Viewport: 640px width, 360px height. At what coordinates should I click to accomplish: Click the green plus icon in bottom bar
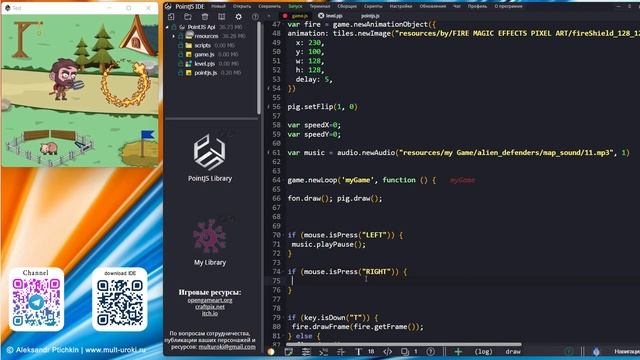[x=458, y=351]
